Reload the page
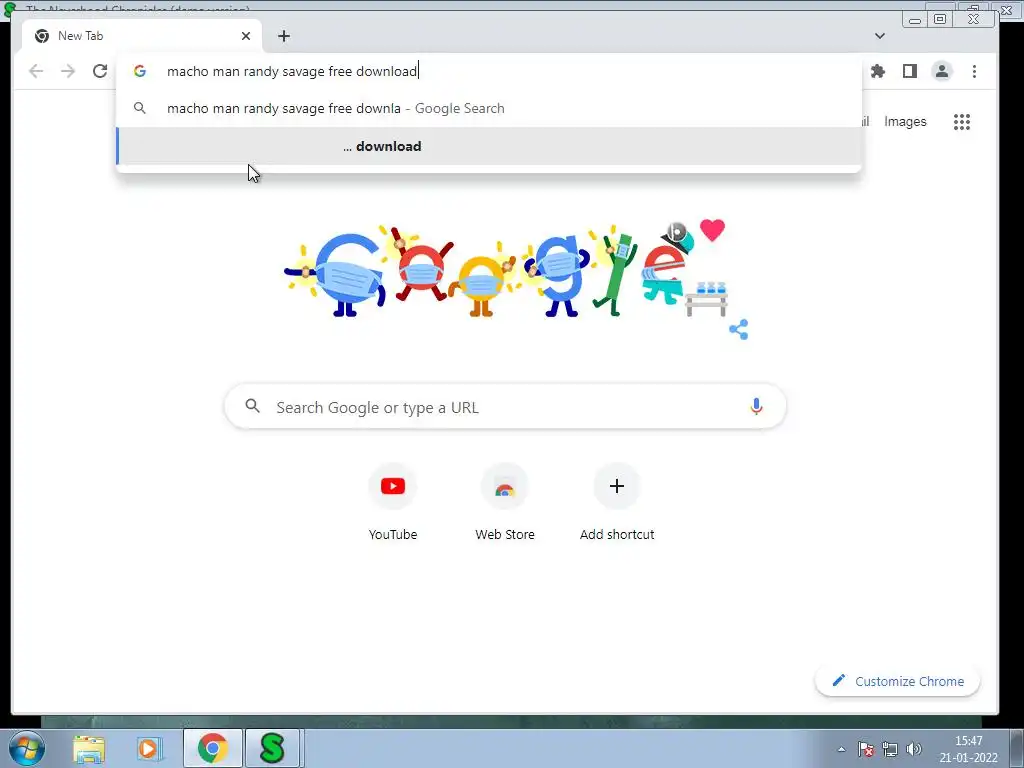This screenshot has height=768, width=1024. click(x=100, y=71)
